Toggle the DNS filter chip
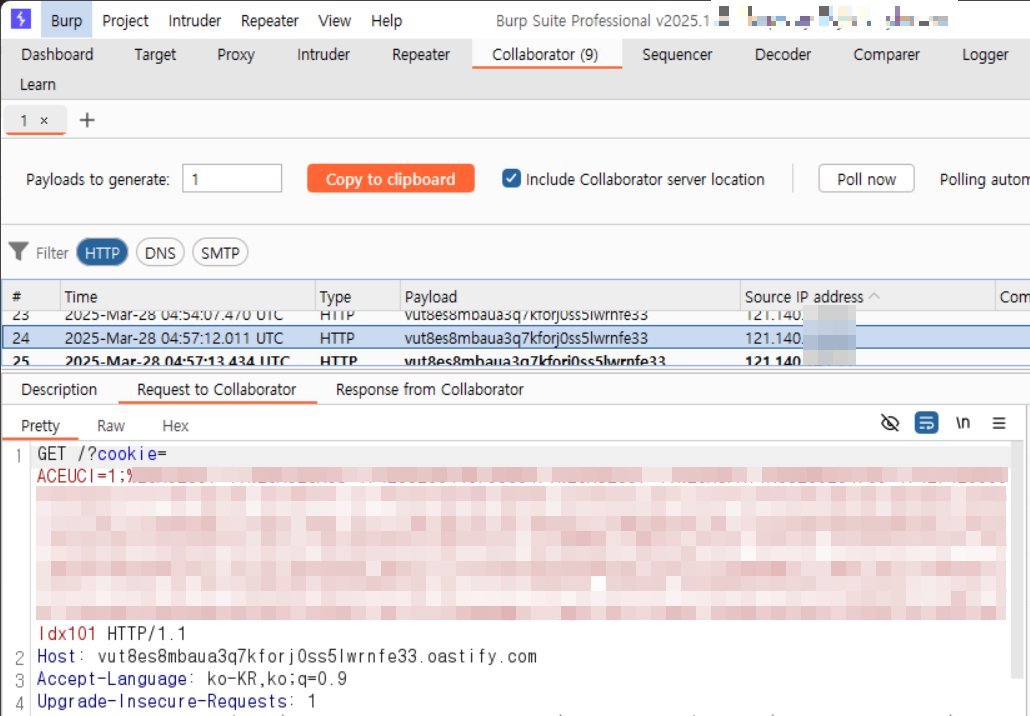The height and width of the screenshot is (716, 1030). [x=160, y=253]
